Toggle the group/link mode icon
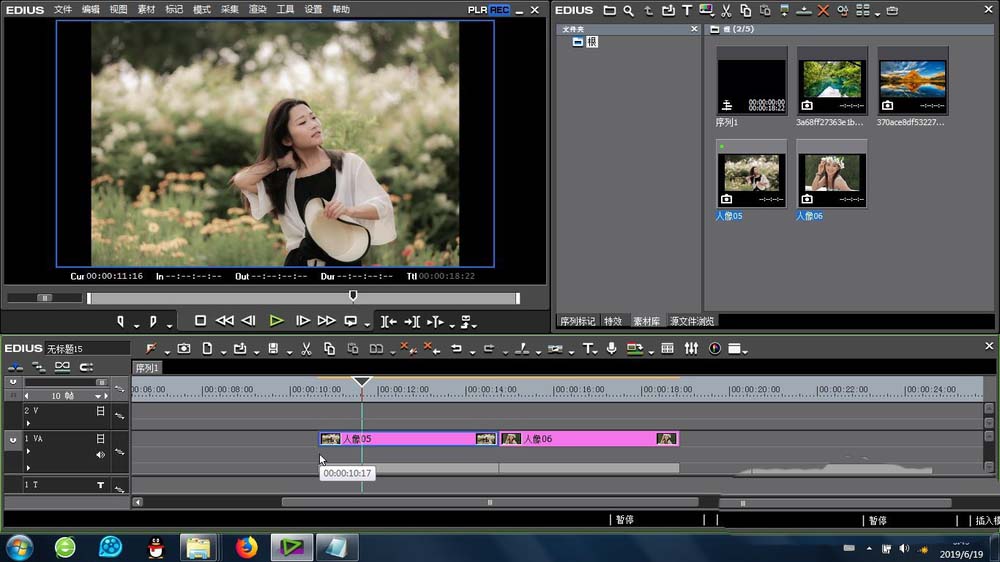1000x562 pixels. click(62, 367)
